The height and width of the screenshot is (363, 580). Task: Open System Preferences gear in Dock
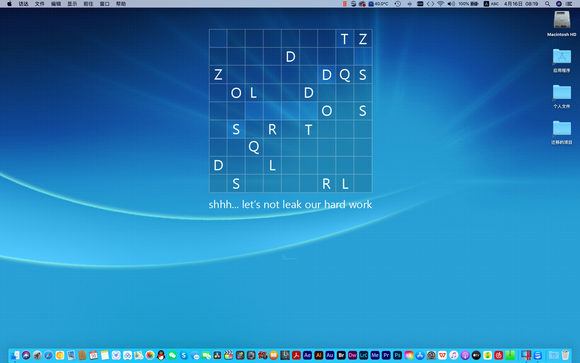431,356
